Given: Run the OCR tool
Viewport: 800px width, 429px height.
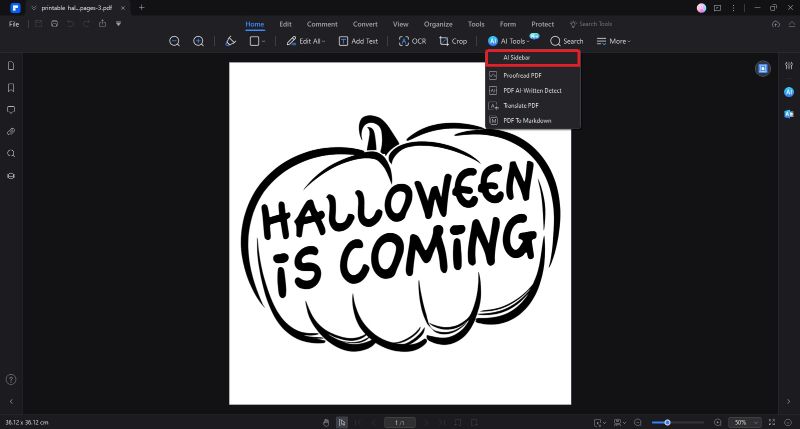Looking at the screenshot, I should tap(412, 41).
